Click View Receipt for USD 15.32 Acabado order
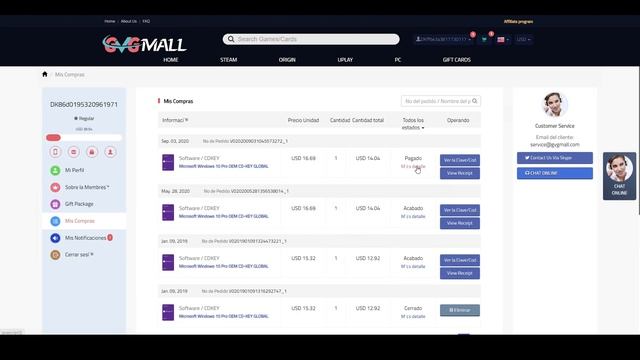Image resolution: width=640 pixels, height=360 pixels. click(x=460, y=273)
